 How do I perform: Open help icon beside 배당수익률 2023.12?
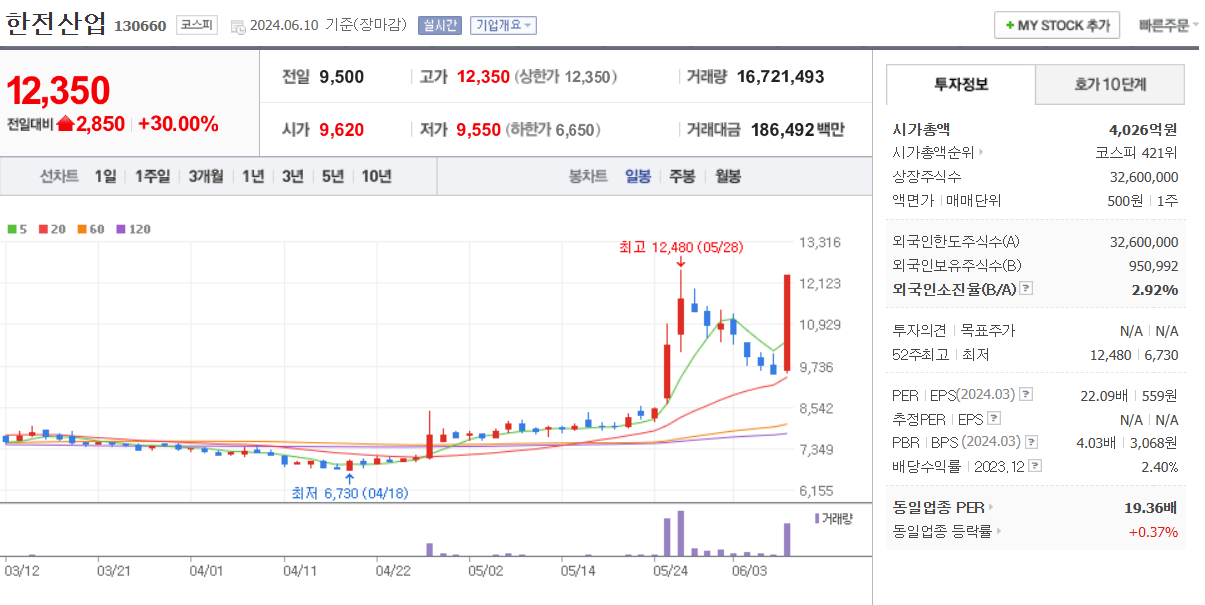[x=1035, y=466]
